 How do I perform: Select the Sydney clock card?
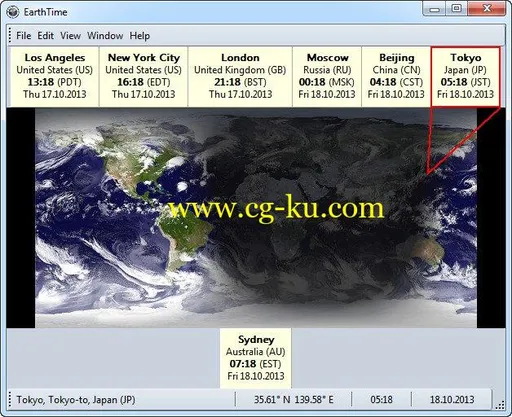pyautogui.click(x=256, y=358)
